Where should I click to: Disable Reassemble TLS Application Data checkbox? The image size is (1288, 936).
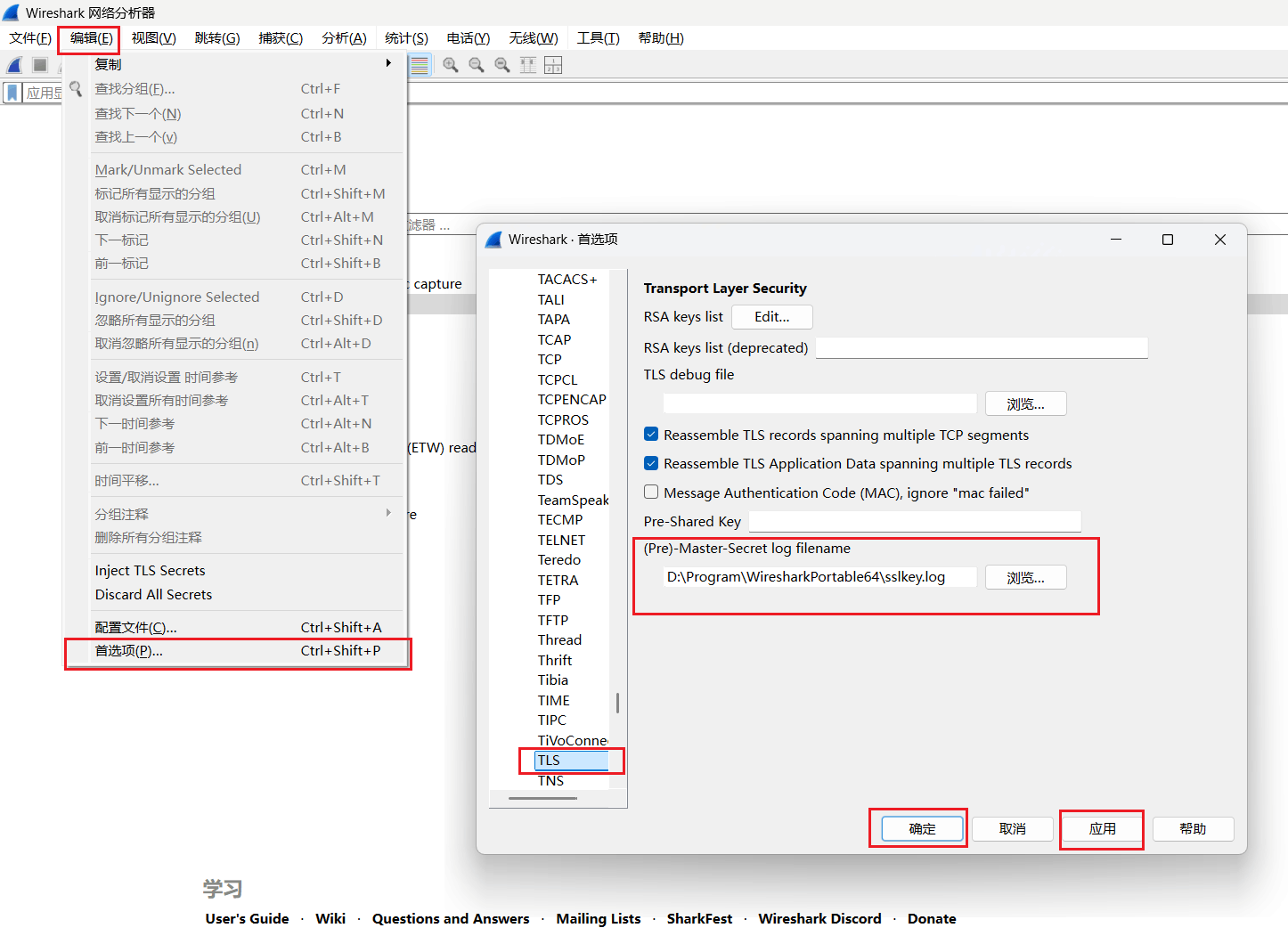[651, 463]
